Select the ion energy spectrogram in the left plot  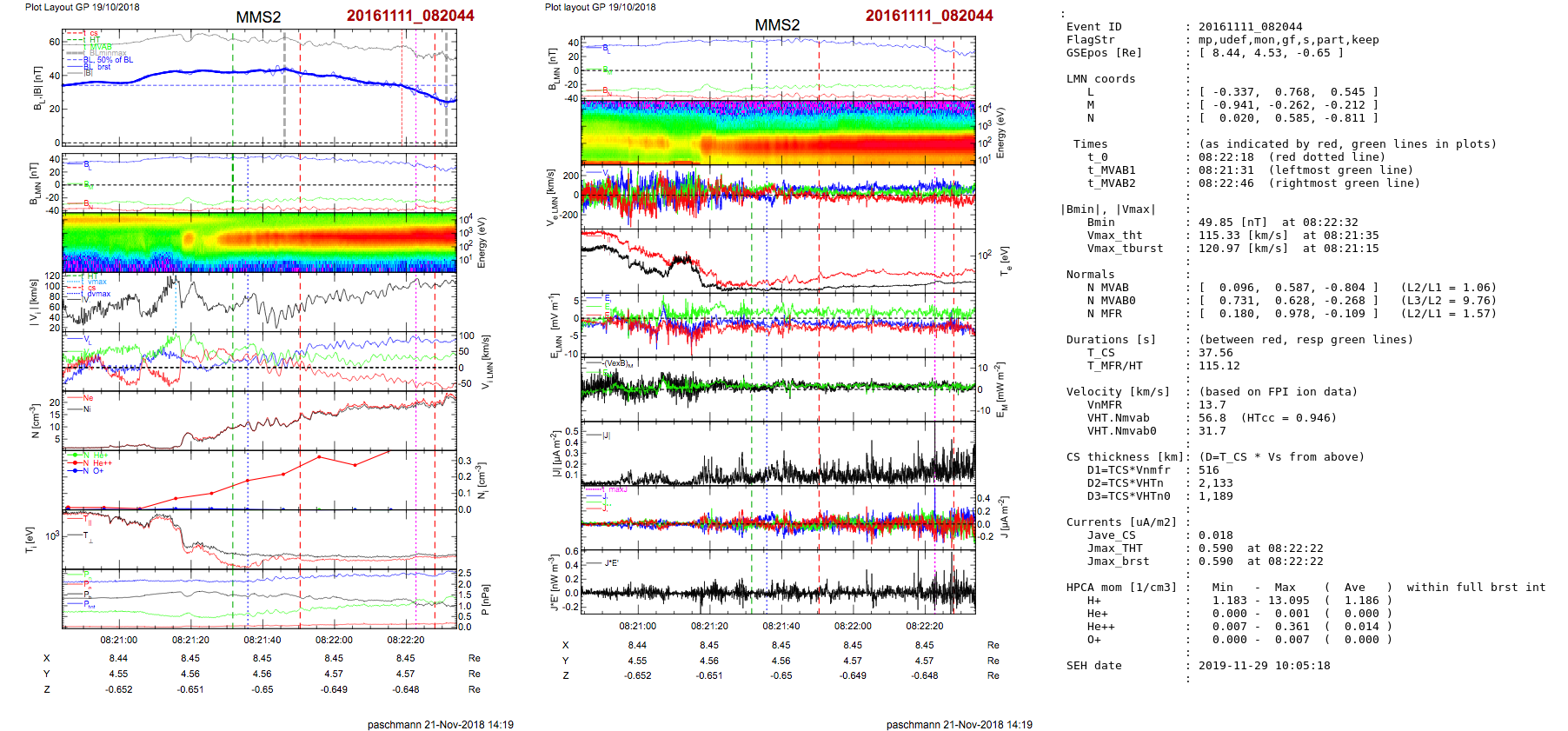point(259,243)
